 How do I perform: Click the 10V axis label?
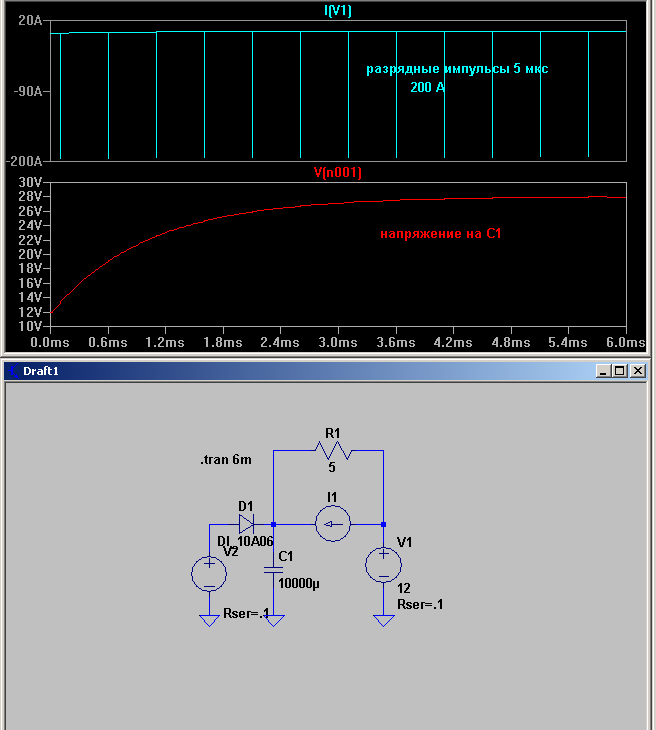(30, 326)
